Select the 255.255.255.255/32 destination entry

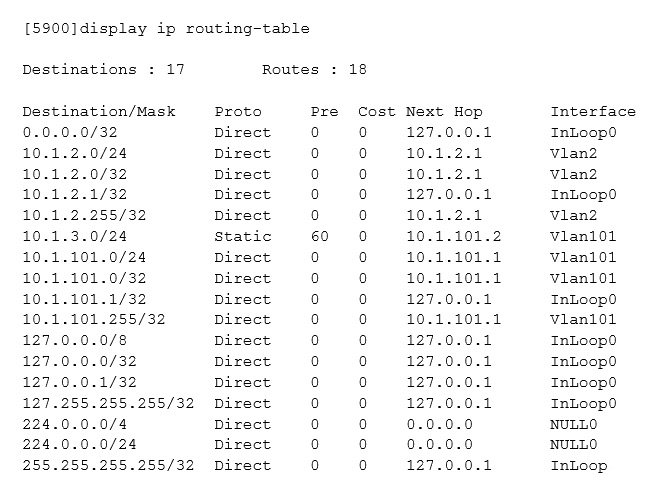tap(108, 465)
